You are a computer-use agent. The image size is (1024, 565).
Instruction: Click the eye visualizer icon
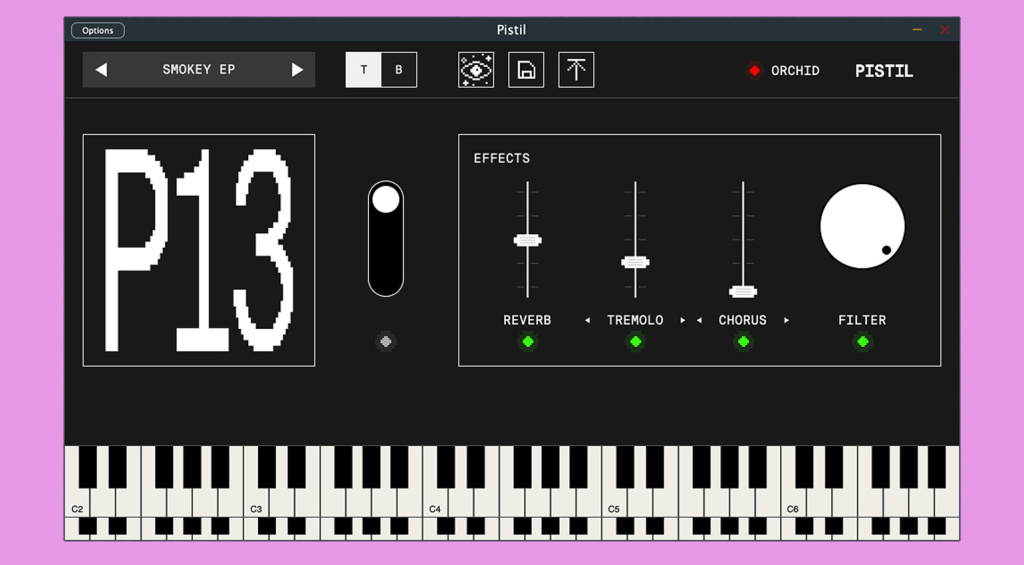click(476, 70)
